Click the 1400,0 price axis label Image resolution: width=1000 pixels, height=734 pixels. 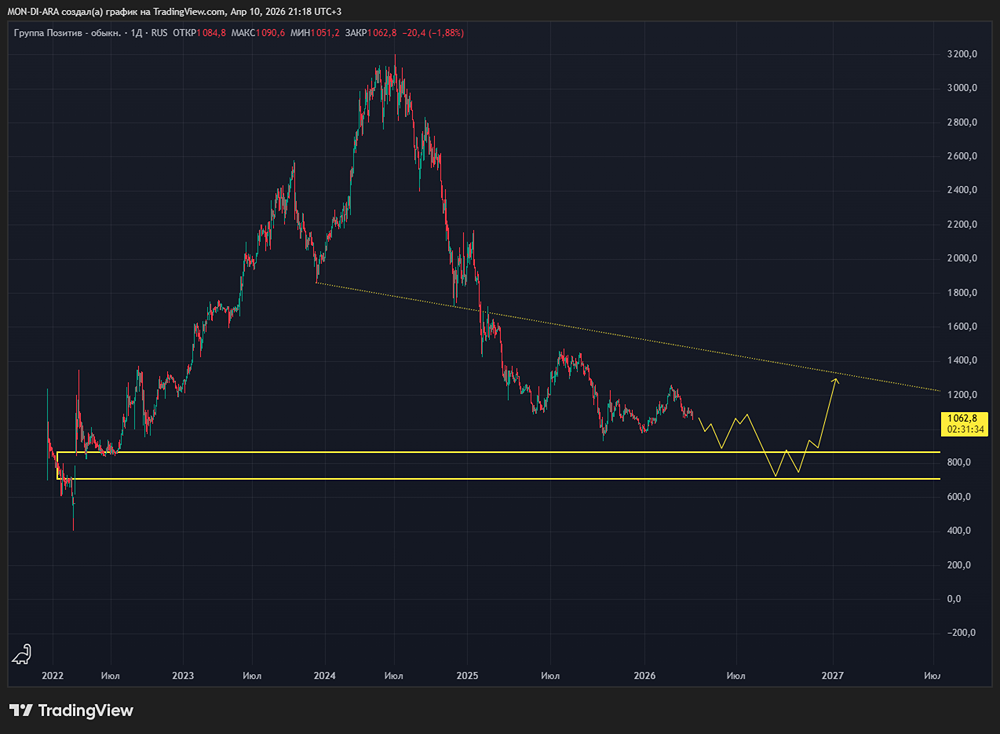(x=962, y=360)
